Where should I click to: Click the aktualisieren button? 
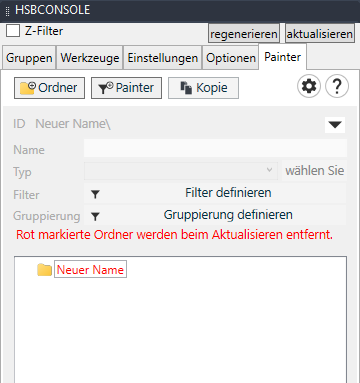[320, 34]
